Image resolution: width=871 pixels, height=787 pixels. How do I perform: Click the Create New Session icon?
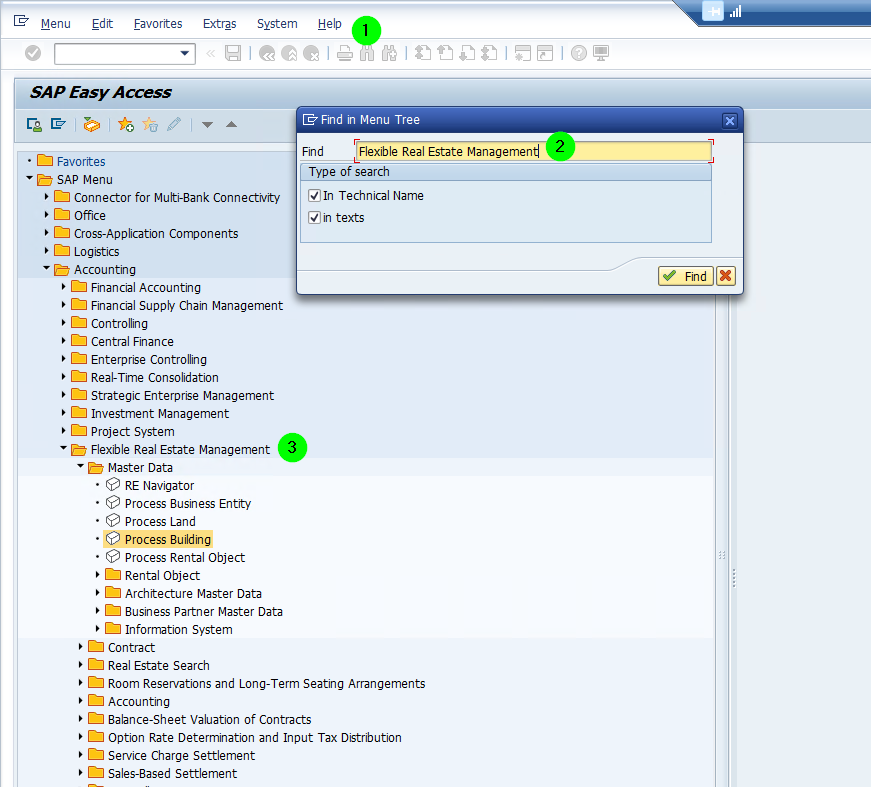tap(523, 53)
